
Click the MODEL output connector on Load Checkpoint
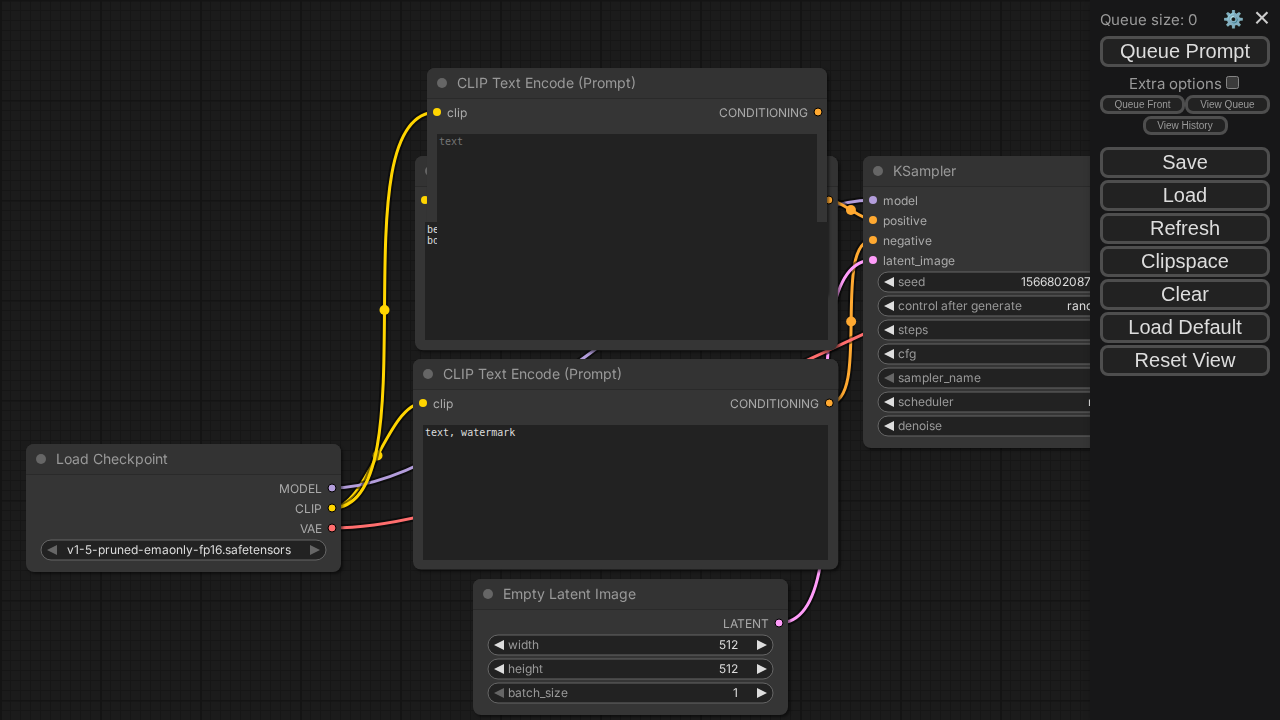(332, 488)
